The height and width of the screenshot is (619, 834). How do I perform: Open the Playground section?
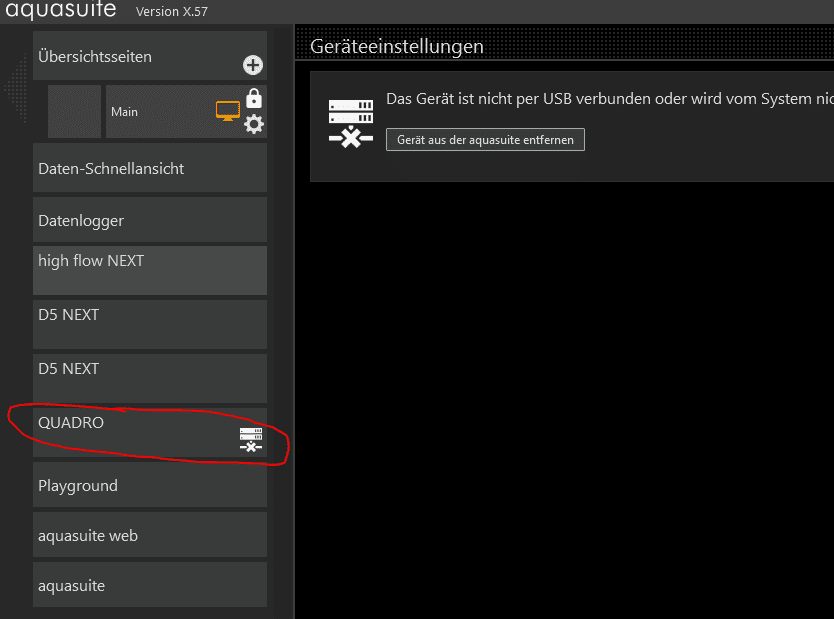pos(150,485)
